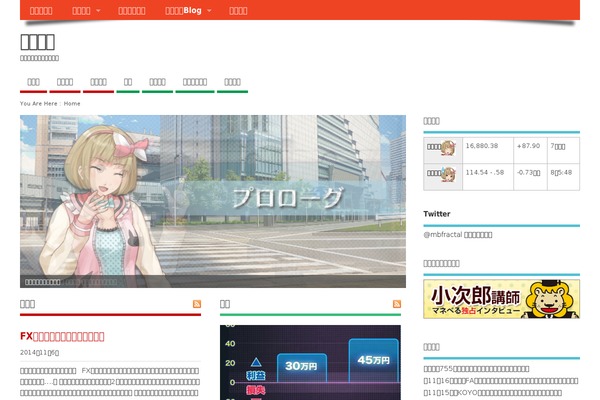Viewport: 600px width, 400px height.
Task: Open the 30万円 45万円 chart thumbnail
Action: [310, 362]
